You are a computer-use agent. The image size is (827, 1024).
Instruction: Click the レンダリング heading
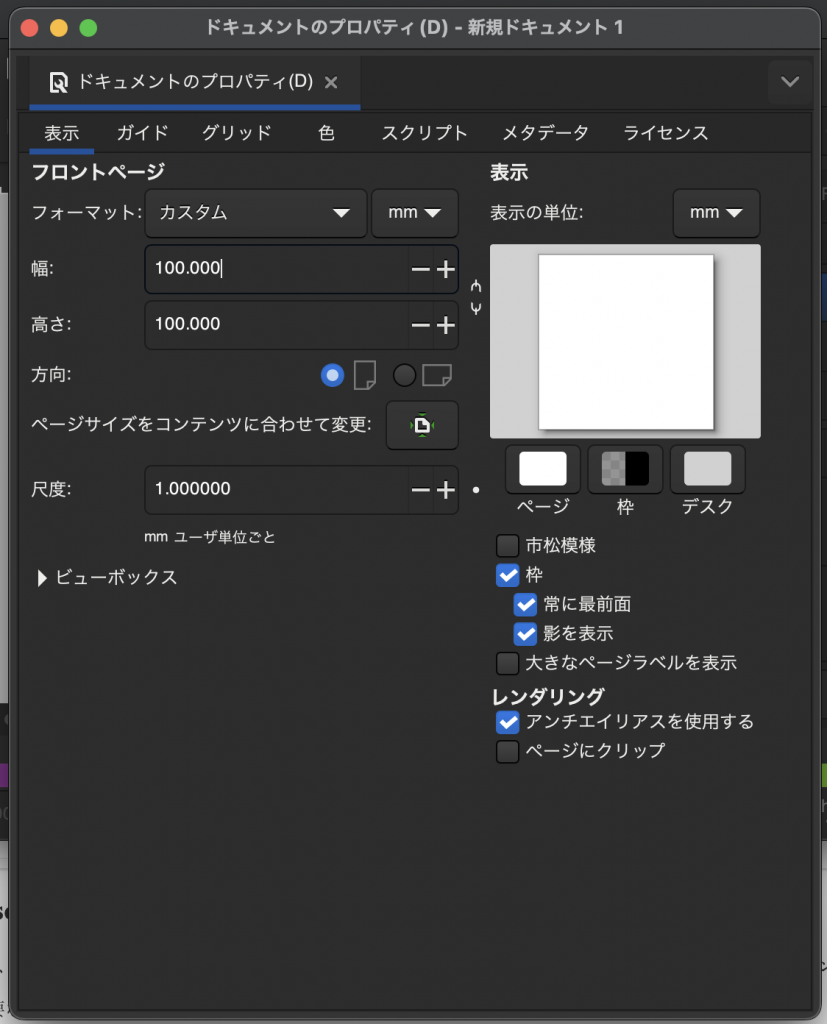pos(548,697)
